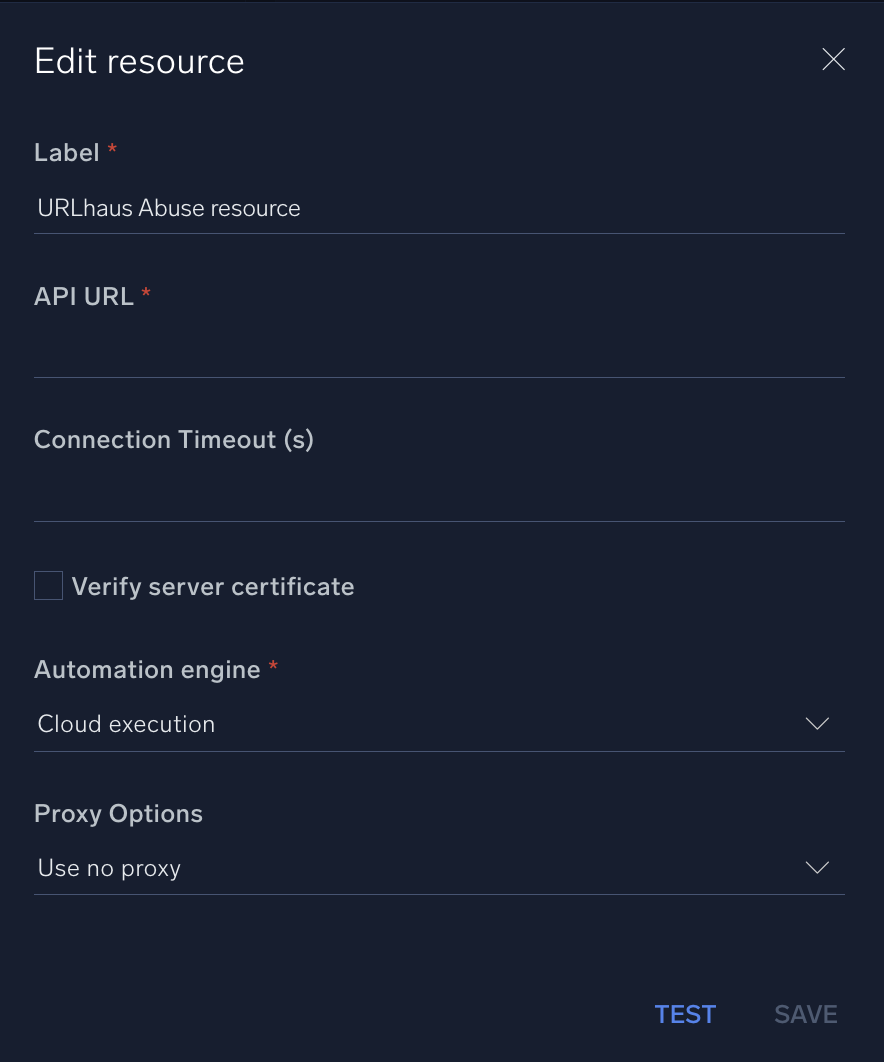884x1062 pixels.
Task: Click the Use no proxy selection
Action: click(x=108, y=867)
